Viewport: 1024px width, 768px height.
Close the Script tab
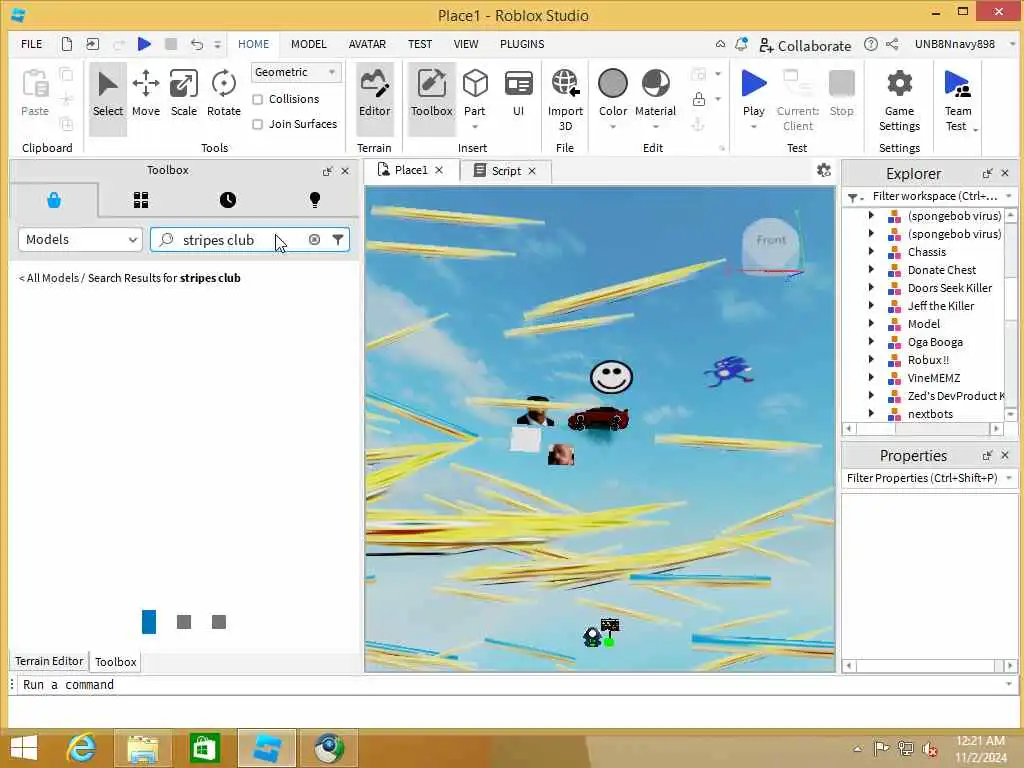coord(532,171)
